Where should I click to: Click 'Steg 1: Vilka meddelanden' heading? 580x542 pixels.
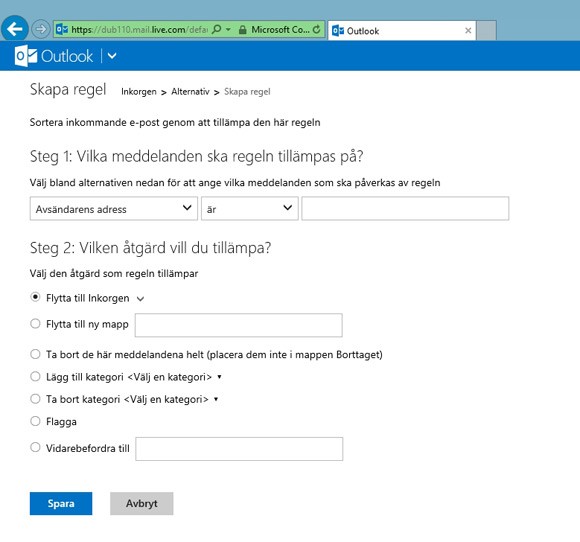pos(196,156)
